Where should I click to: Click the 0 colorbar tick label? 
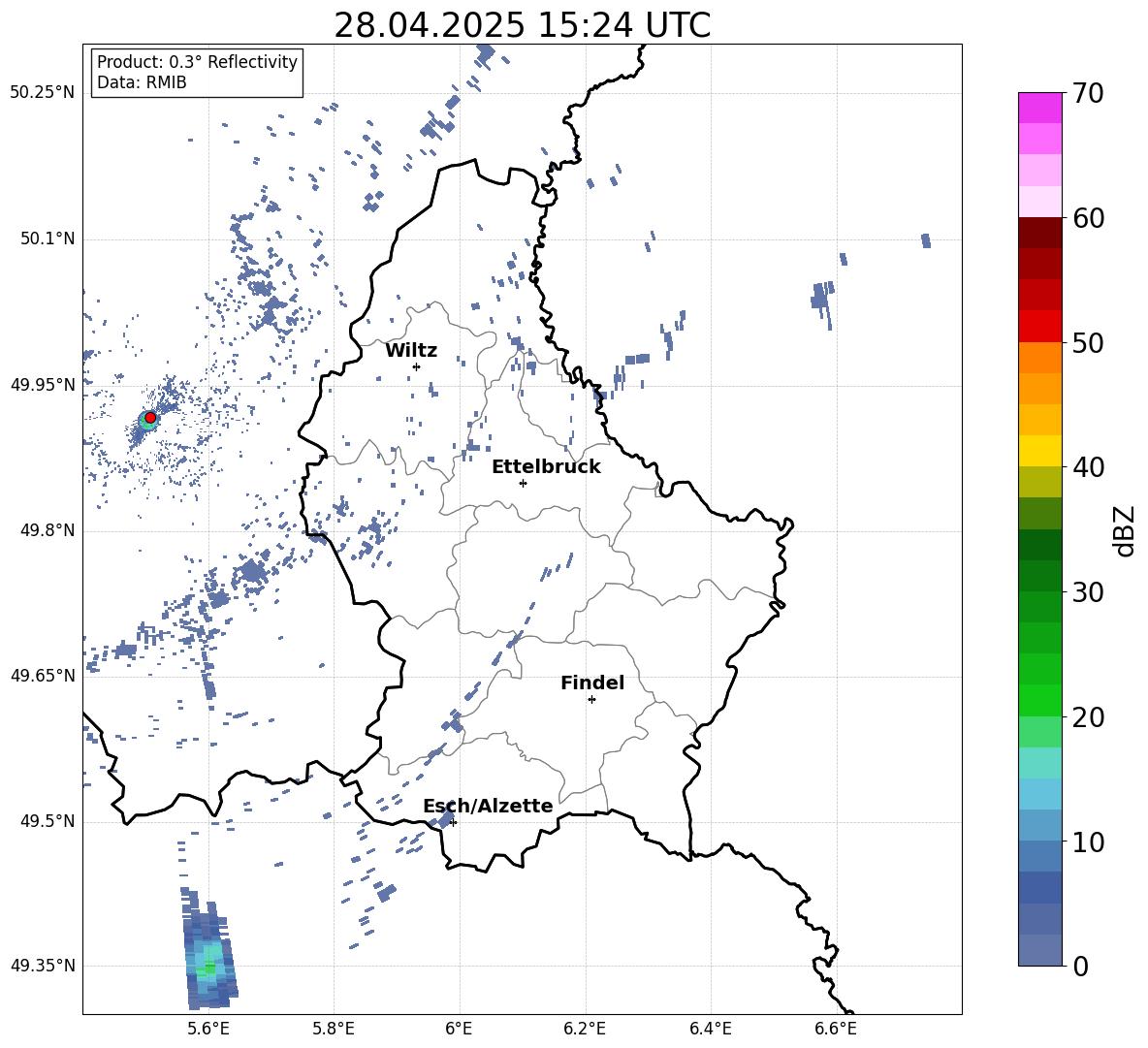(1080, 966)
